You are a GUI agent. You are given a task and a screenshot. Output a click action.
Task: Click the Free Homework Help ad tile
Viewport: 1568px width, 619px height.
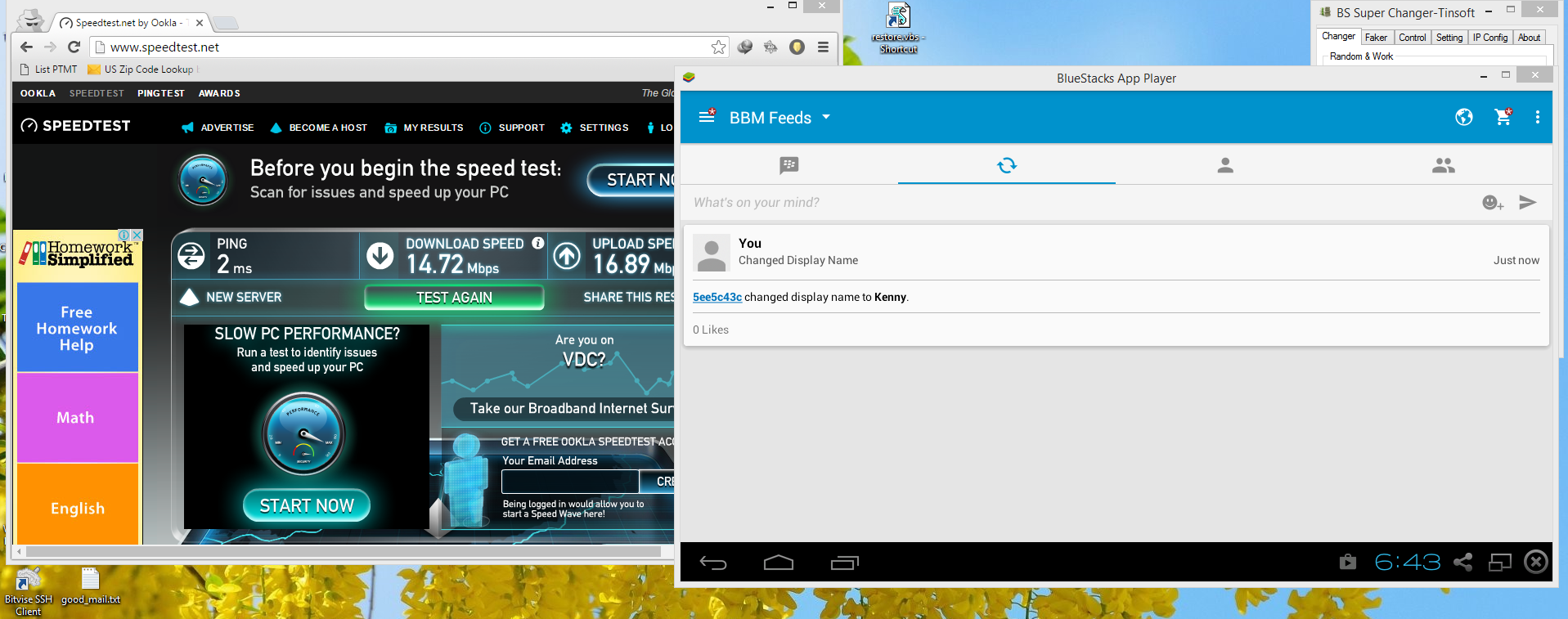click(77, 328)
